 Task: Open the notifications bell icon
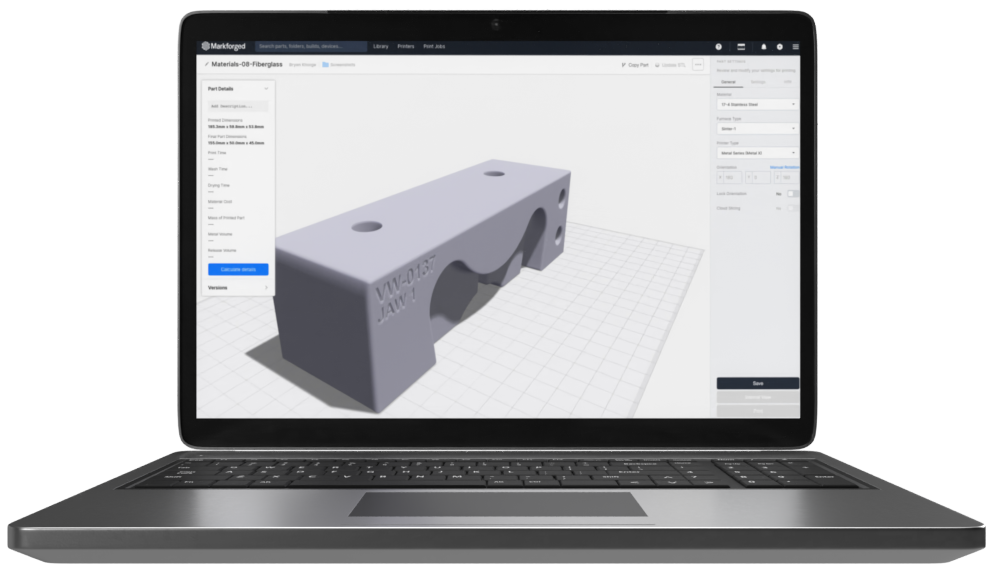click(x=764, y=47)
